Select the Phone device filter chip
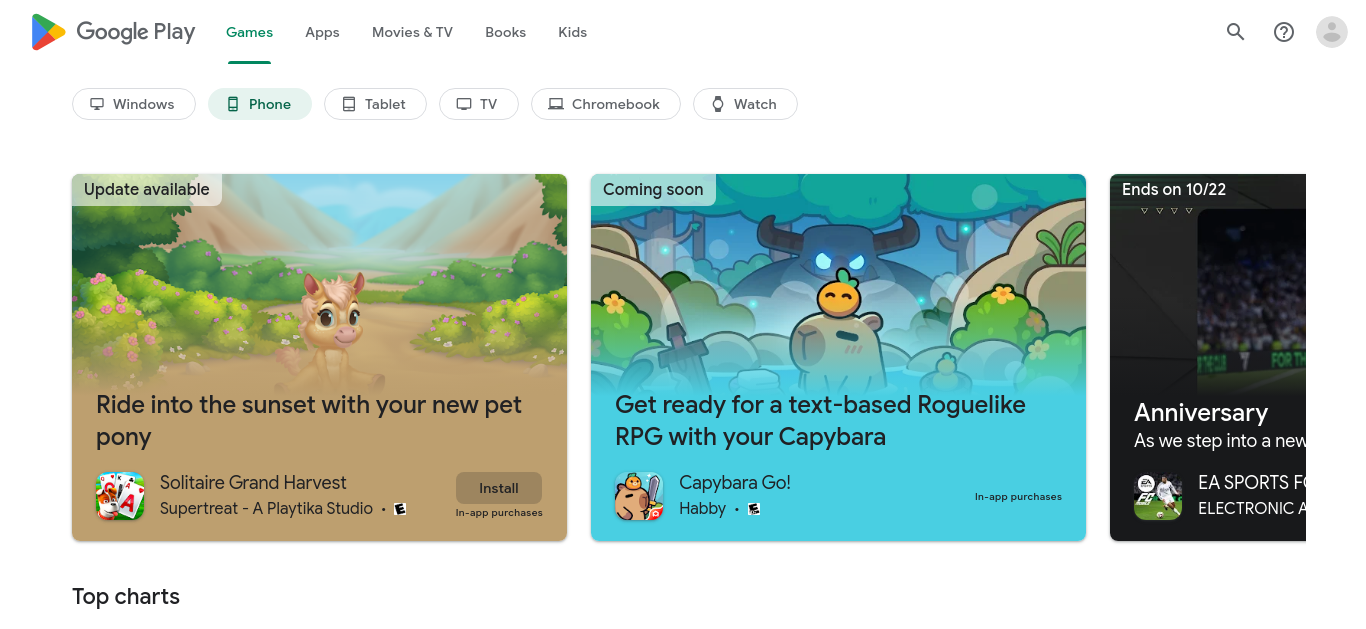1366x629 pixels. point(260,104)
